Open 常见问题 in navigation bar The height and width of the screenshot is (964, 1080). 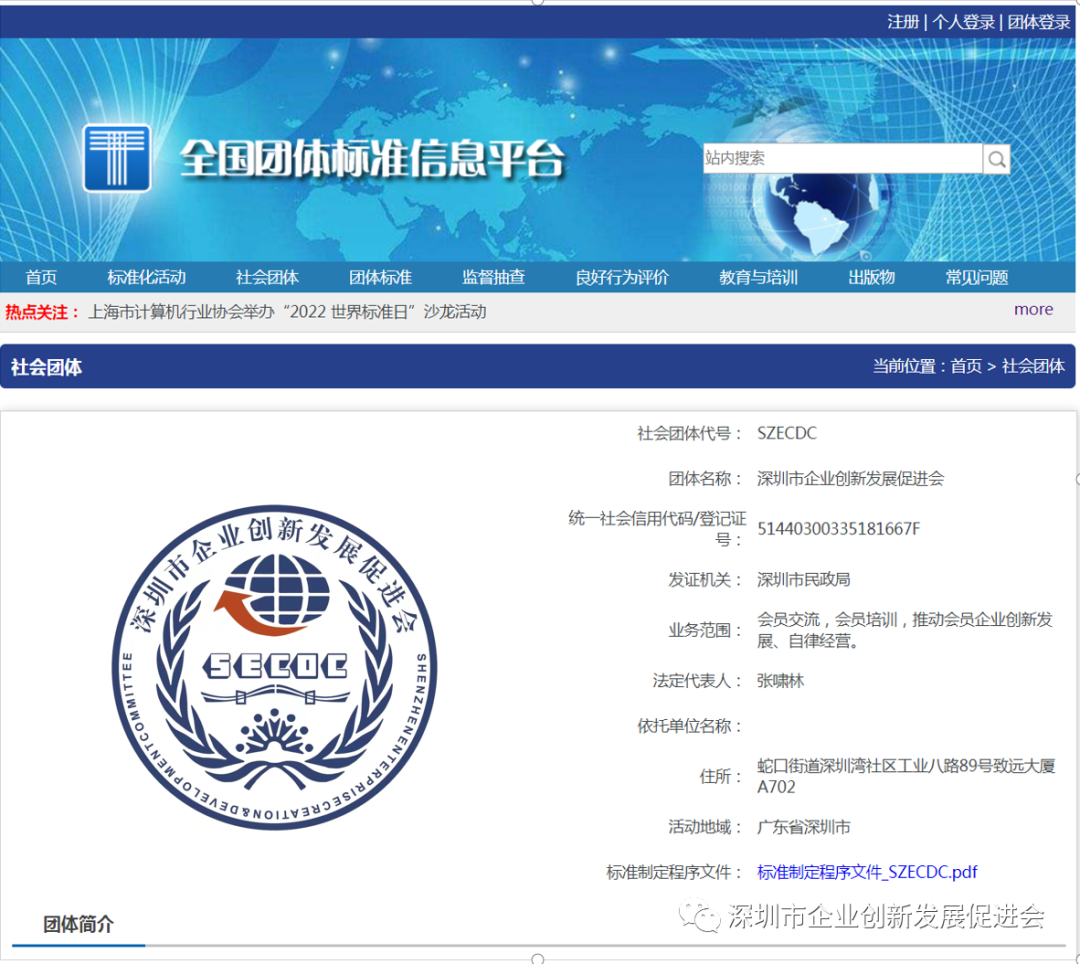(x=976, y=278)
